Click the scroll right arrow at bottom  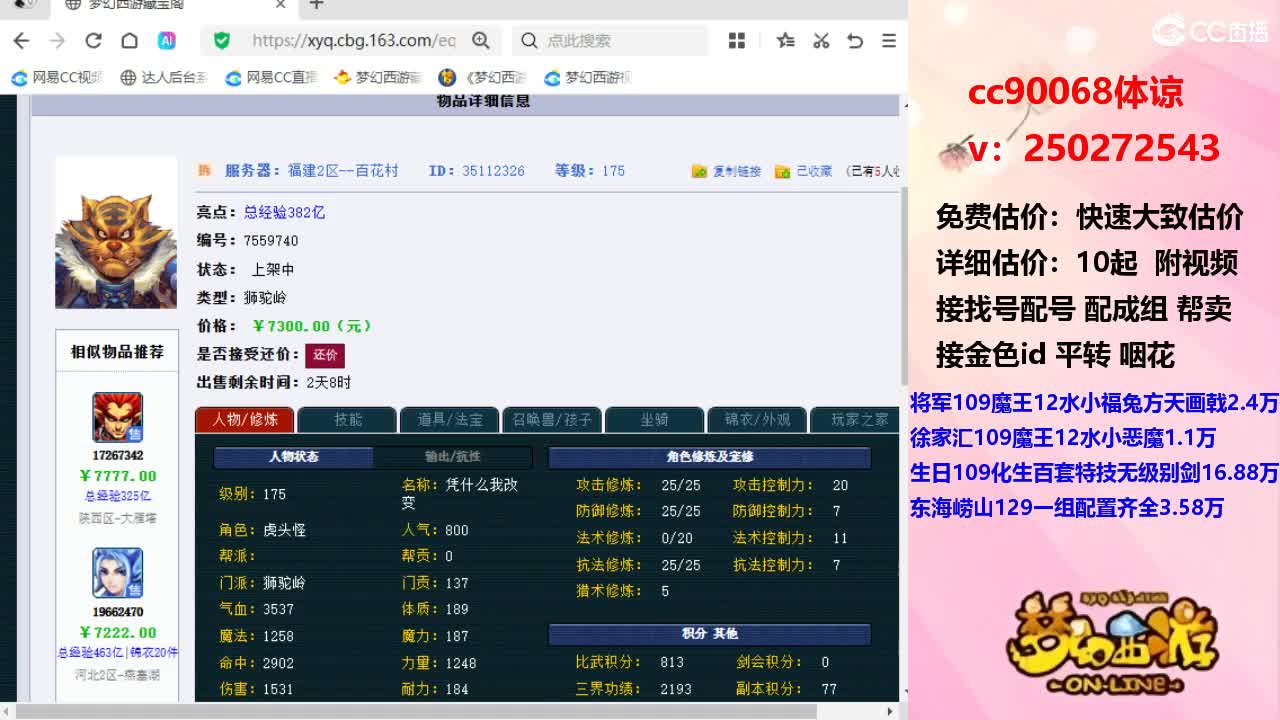point(890,711)
